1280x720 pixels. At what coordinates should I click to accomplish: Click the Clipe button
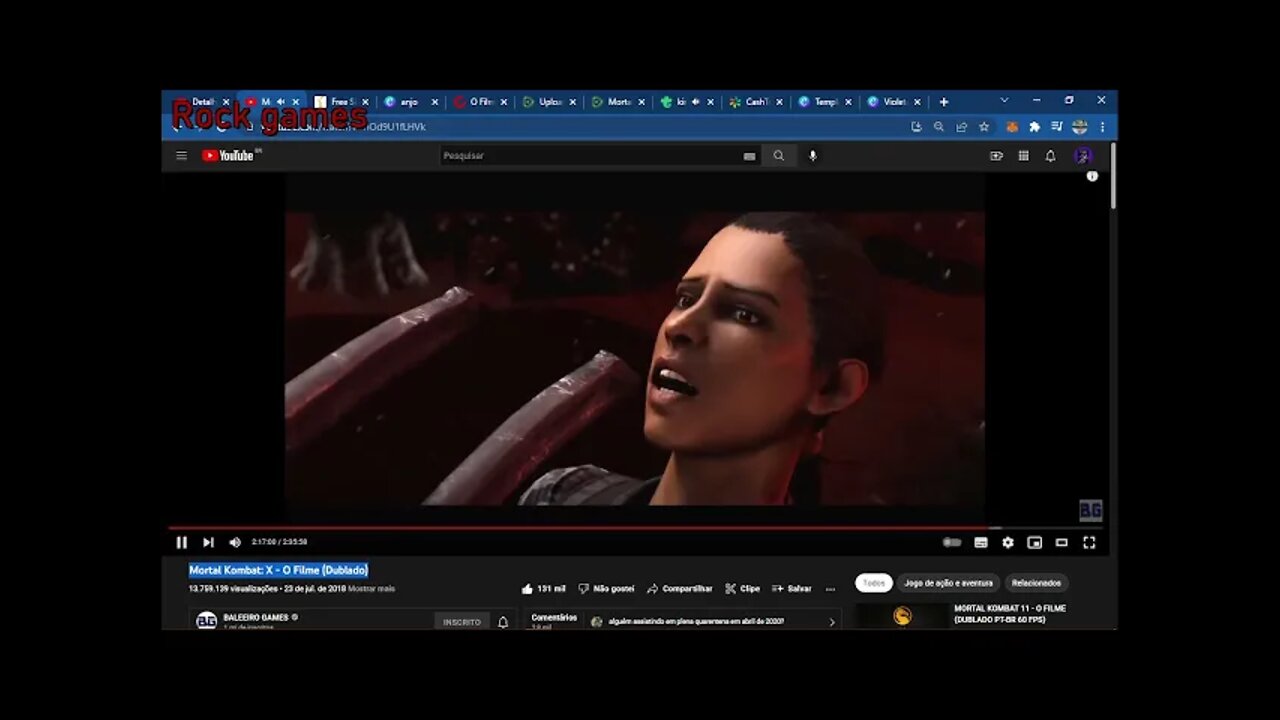click(742, 589)
